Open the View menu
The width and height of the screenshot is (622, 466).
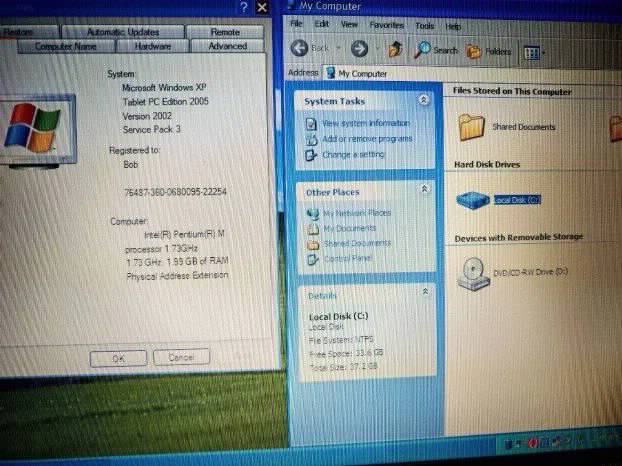[x=349, y=25]
